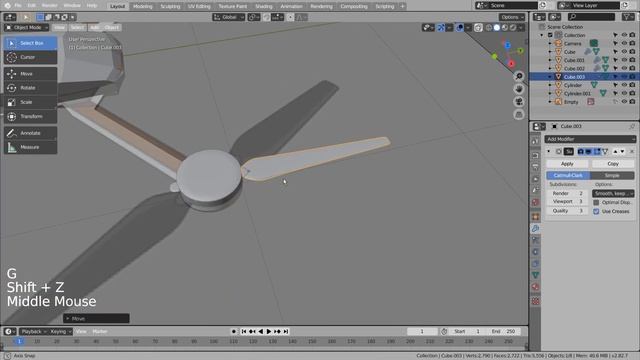
Task: Click the blue Z axis gizmo
Action: [507, 45]
